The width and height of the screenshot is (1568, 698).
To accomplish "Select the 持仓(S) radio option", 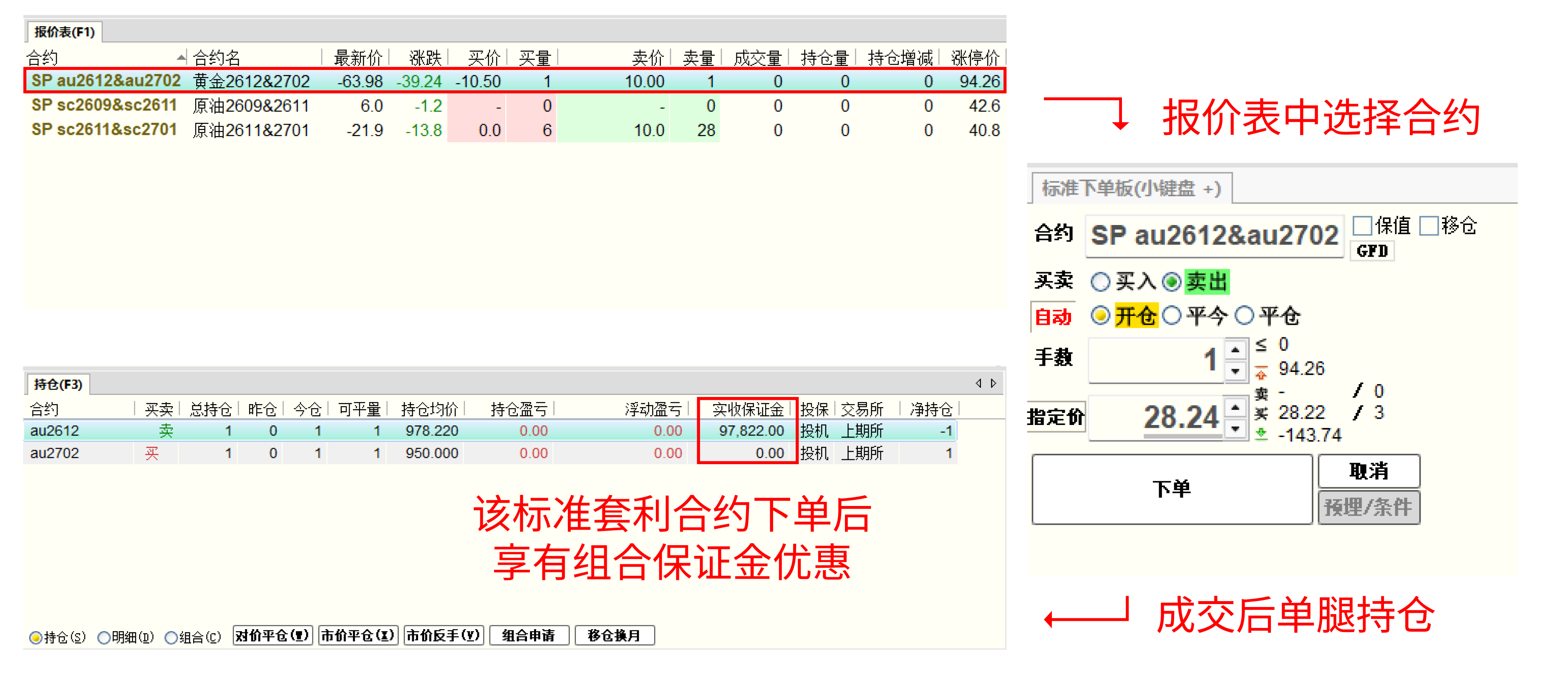I will [x=57, y=637].
